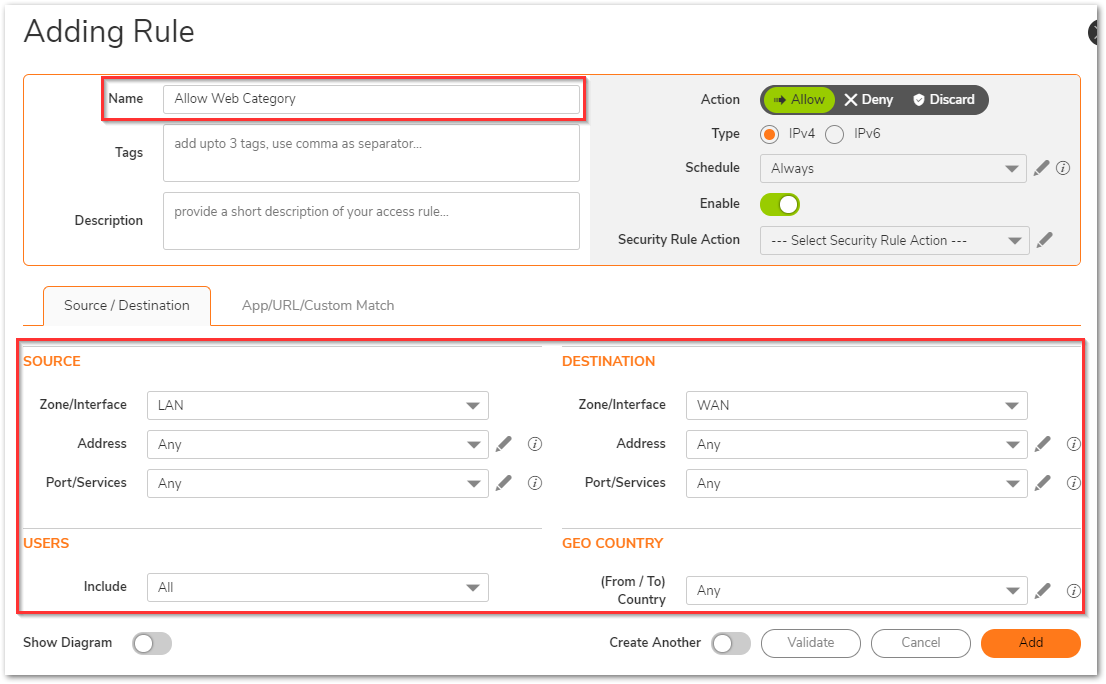Click the pencil edit icon beside Schedule

(x=1042, y=168)
